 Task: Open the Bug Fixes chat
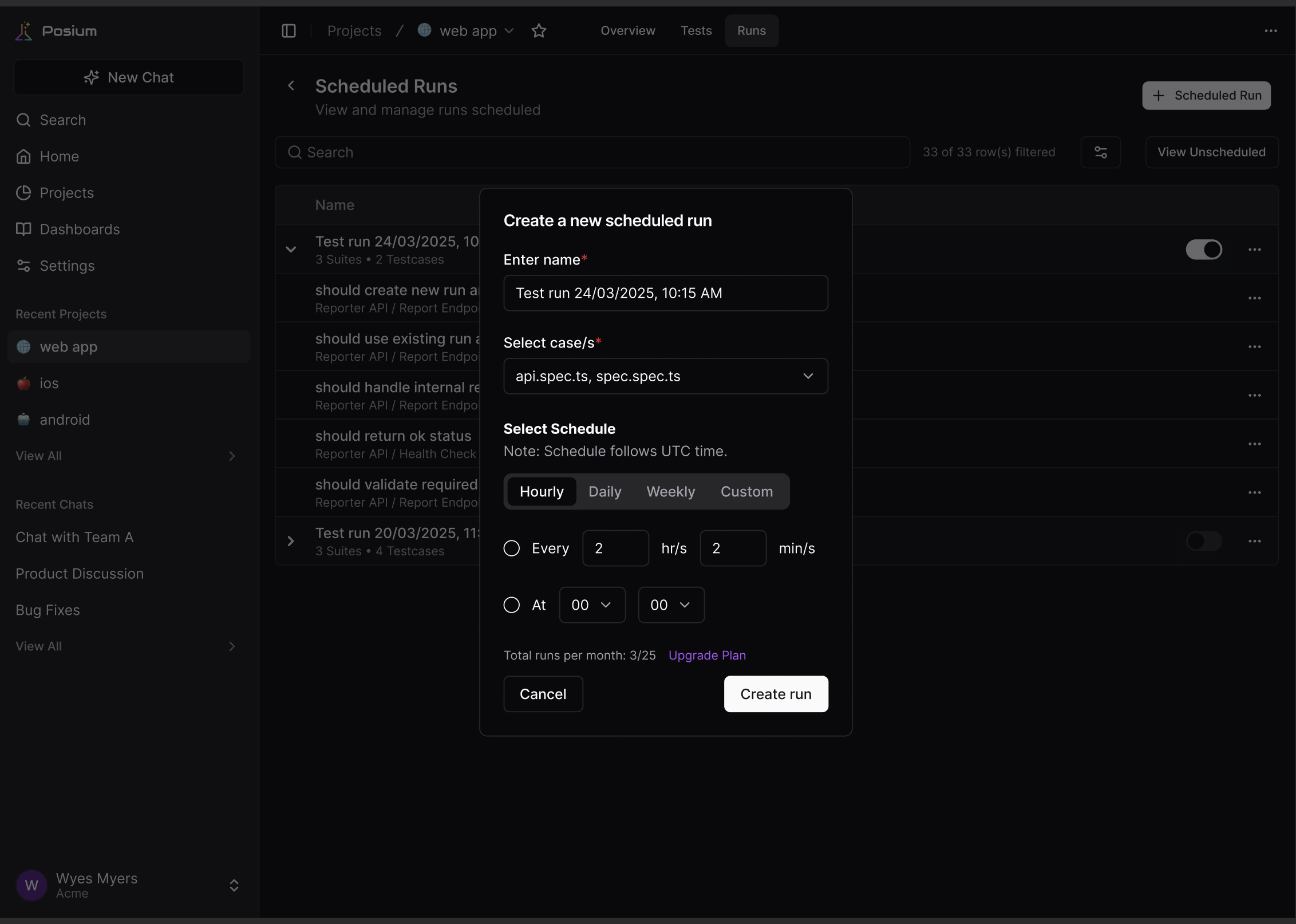click(x=48, y=610)
